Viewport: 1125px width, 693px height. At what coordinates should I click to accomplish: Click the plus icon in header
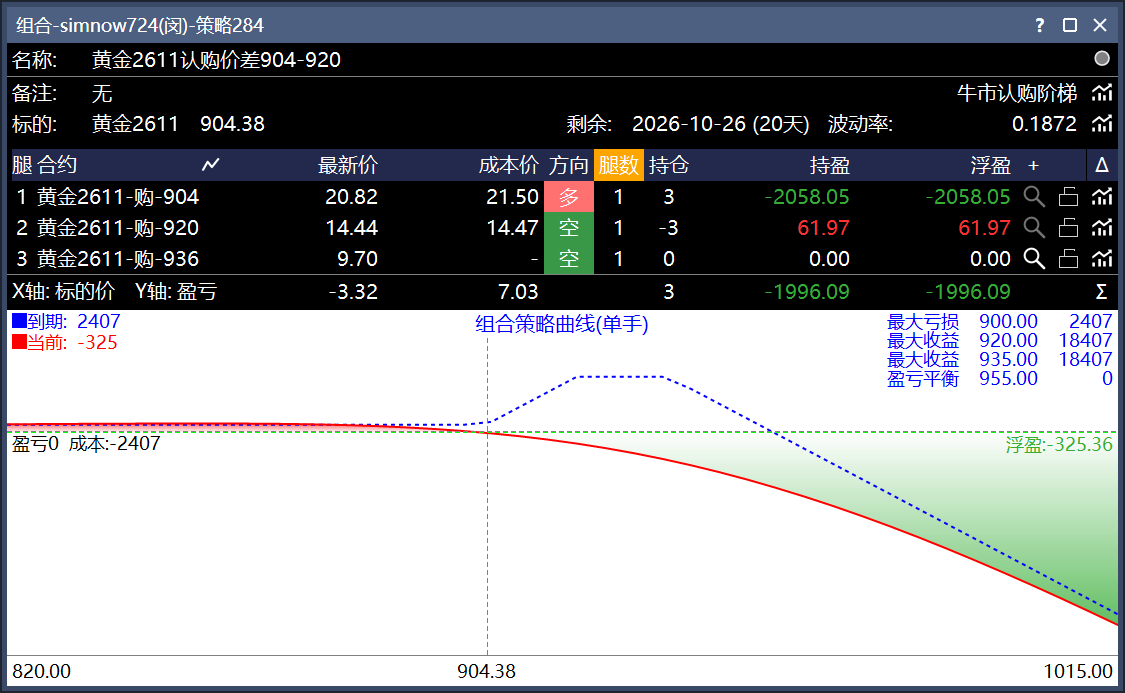[x=1033, y=166]
